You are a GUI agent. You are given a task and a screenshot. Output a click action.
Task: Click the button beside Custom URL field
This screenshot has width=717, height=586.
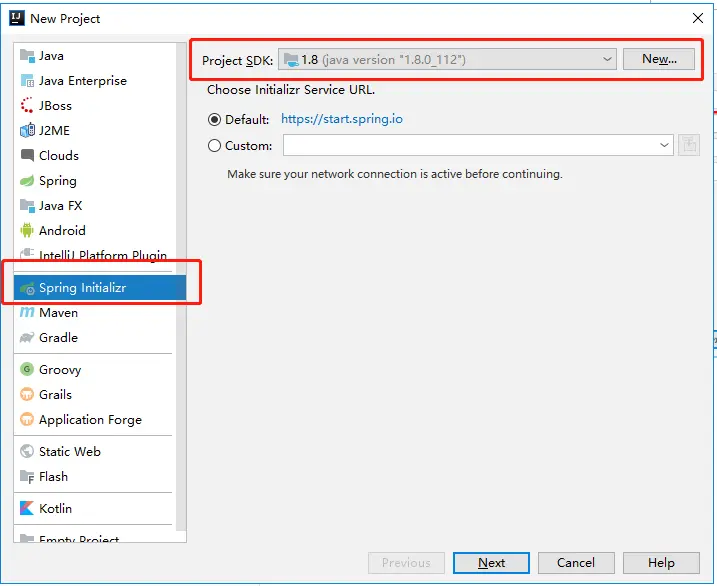point(689,145)
